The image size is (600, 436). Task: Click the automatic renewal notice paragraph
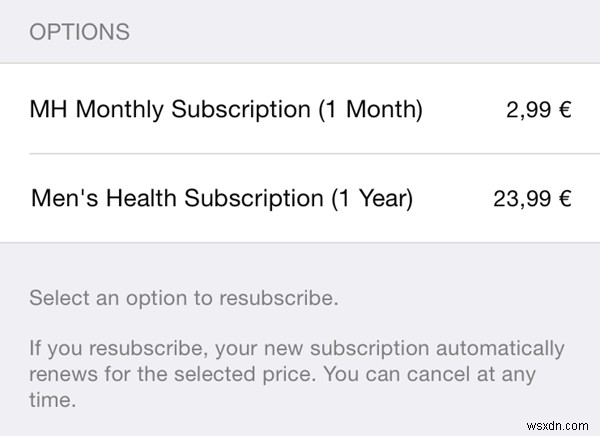(x=297, y=374)
